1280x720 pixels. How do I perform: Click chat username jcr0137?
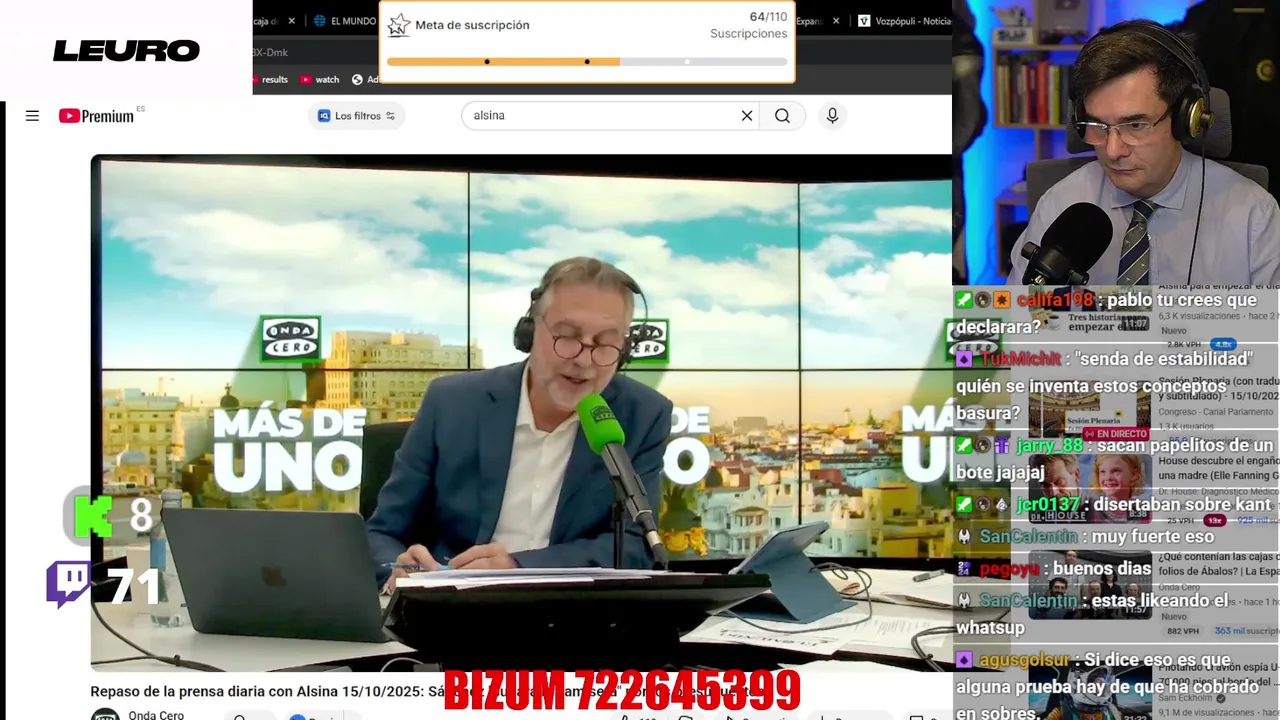1048,505
